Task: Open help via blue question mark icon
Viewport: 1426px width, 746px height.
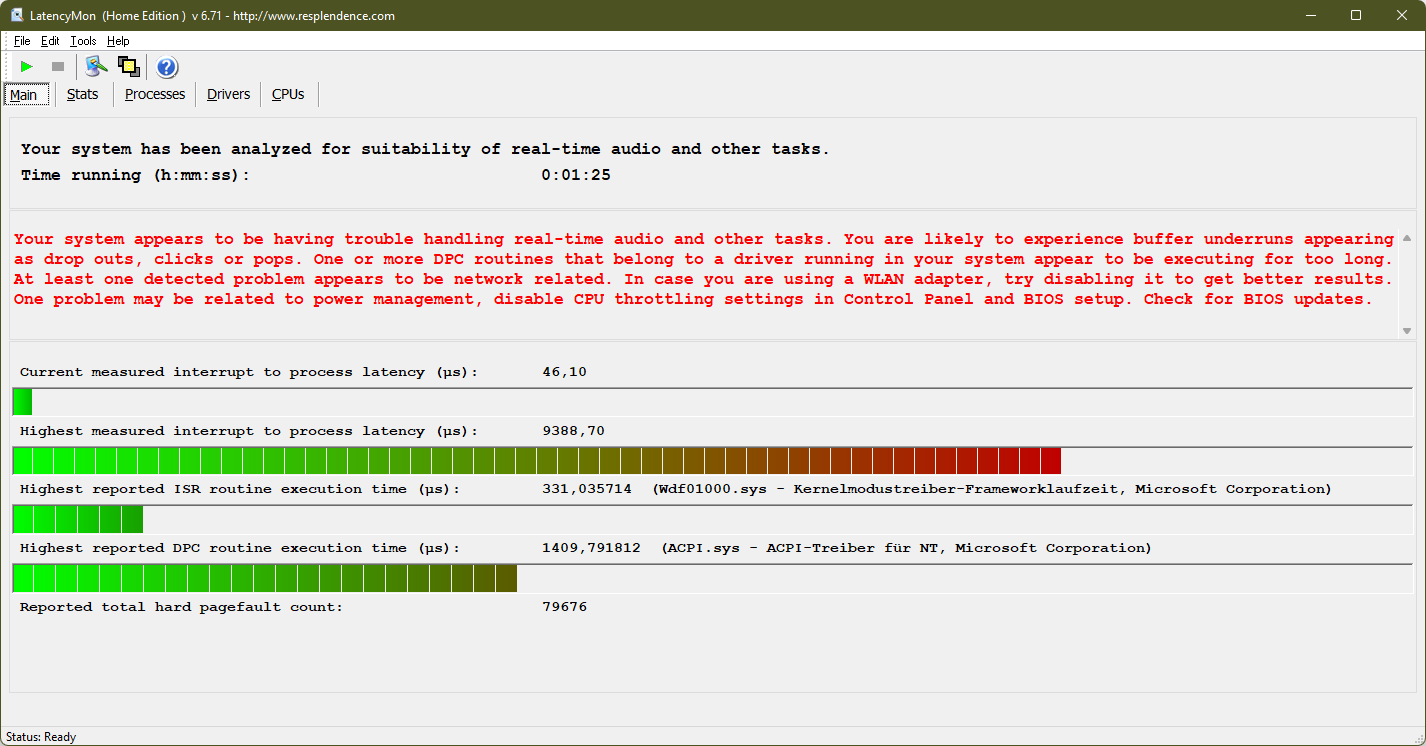Action: click(x=167, y=67)
